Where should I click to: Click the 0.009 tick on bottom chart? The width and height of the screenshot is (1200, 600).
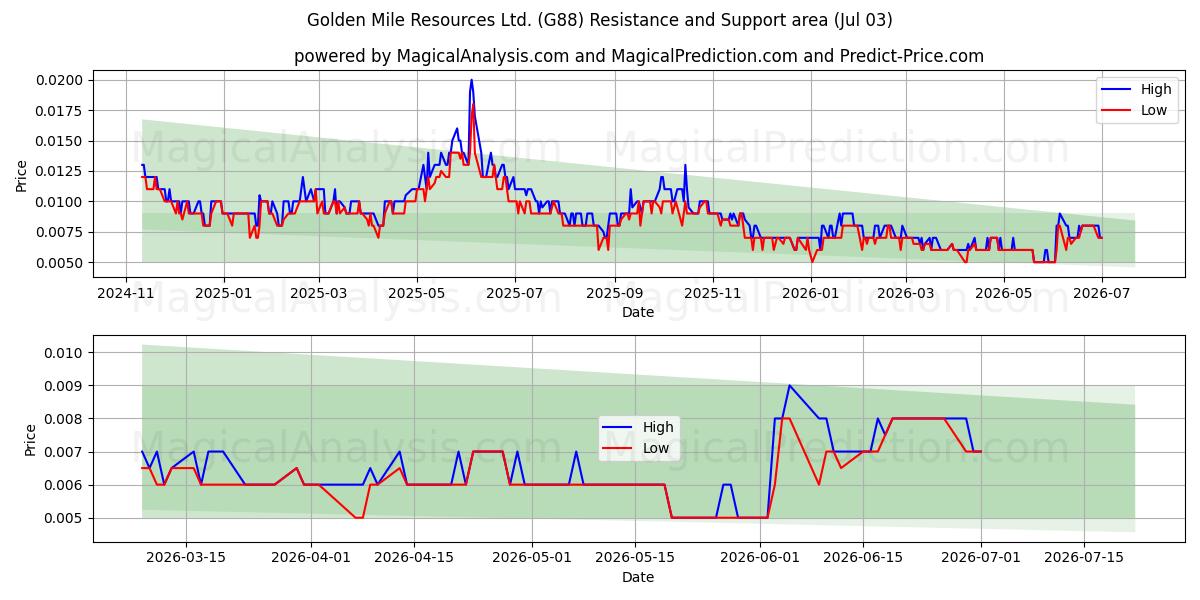(x=65, y=385)
